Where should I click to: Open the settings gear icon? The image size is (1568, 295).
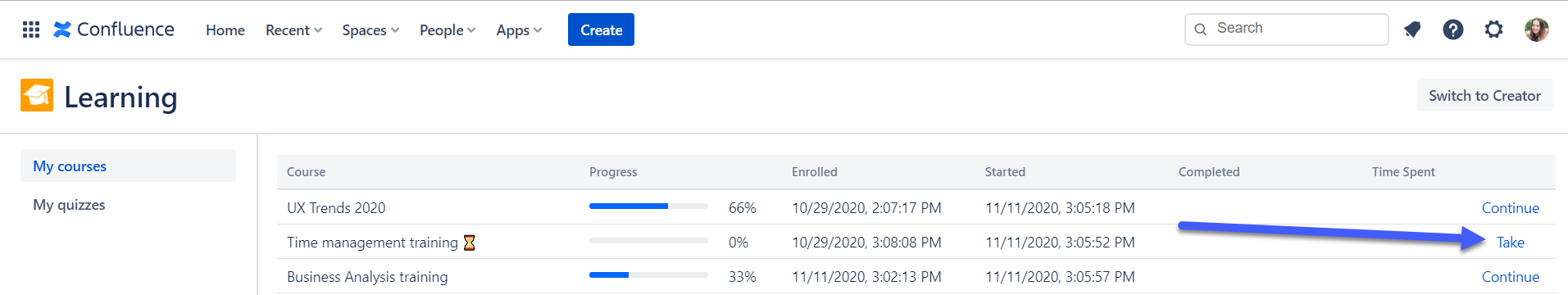[1494, 29]
